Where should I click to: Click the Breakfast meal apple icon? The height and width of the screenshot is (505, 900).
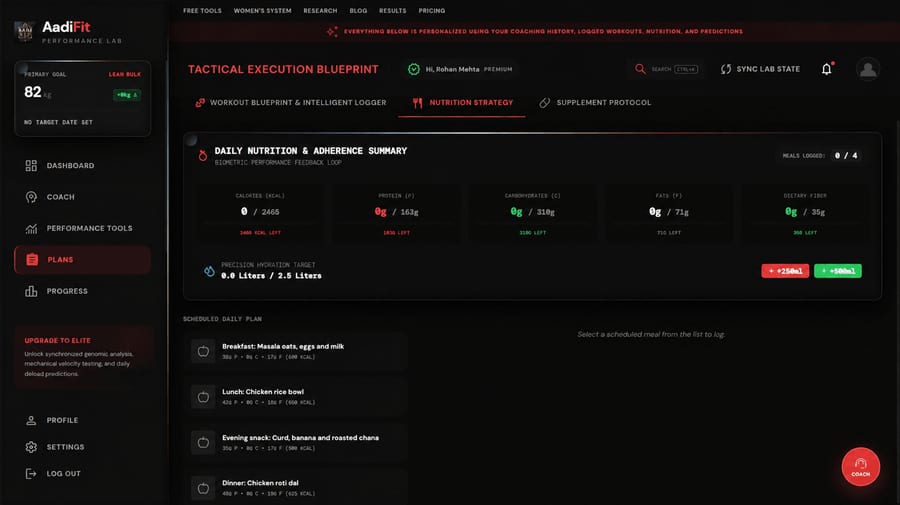point(203,351)
